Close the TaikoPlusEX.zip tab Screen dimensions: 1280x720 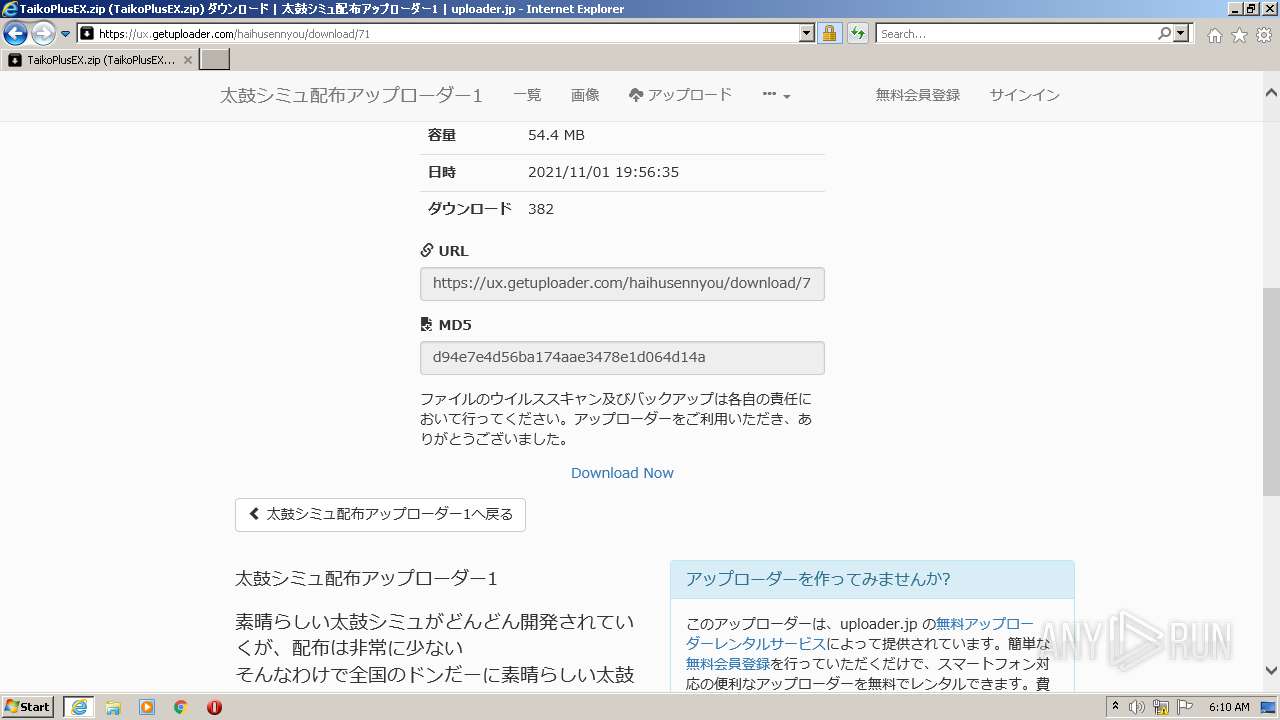tap(187, 60)
